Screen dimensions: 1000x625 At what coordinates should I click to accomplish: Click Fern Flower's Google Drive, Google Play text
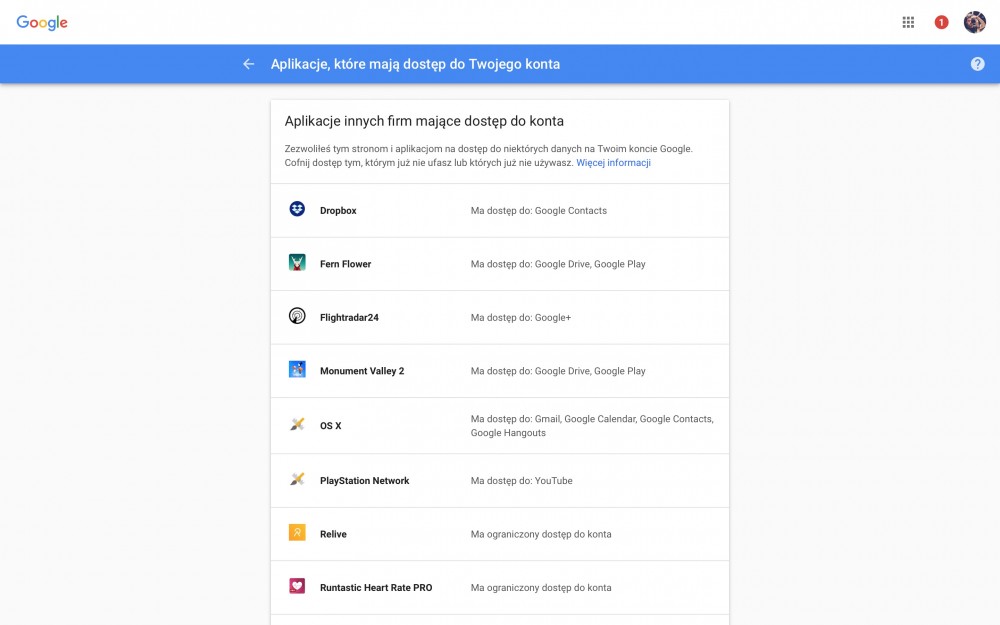(557, 264)
